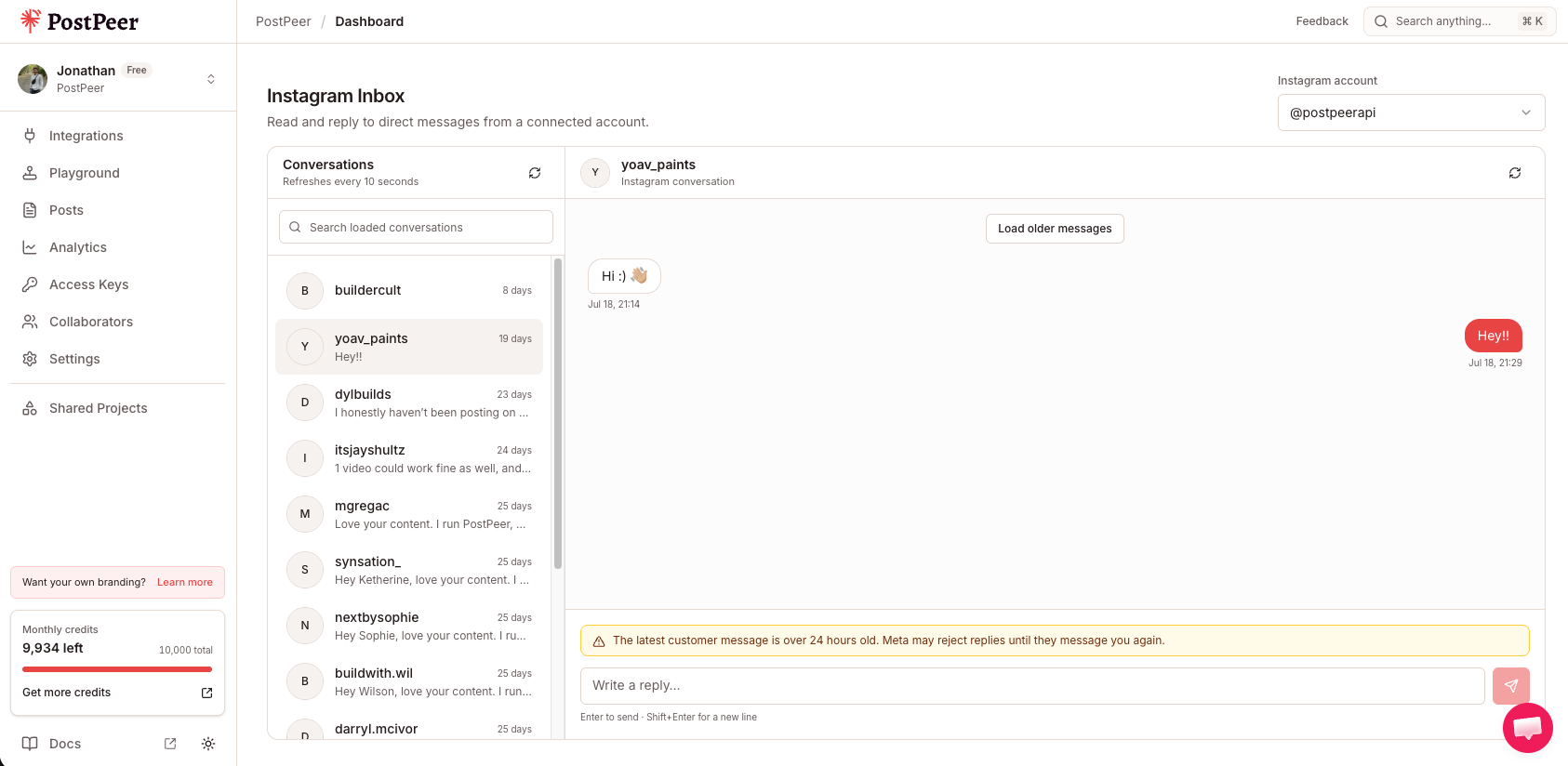Click the Settings gear icon
The height and width of the screenshot is (766, 1568).
(30, 359)
